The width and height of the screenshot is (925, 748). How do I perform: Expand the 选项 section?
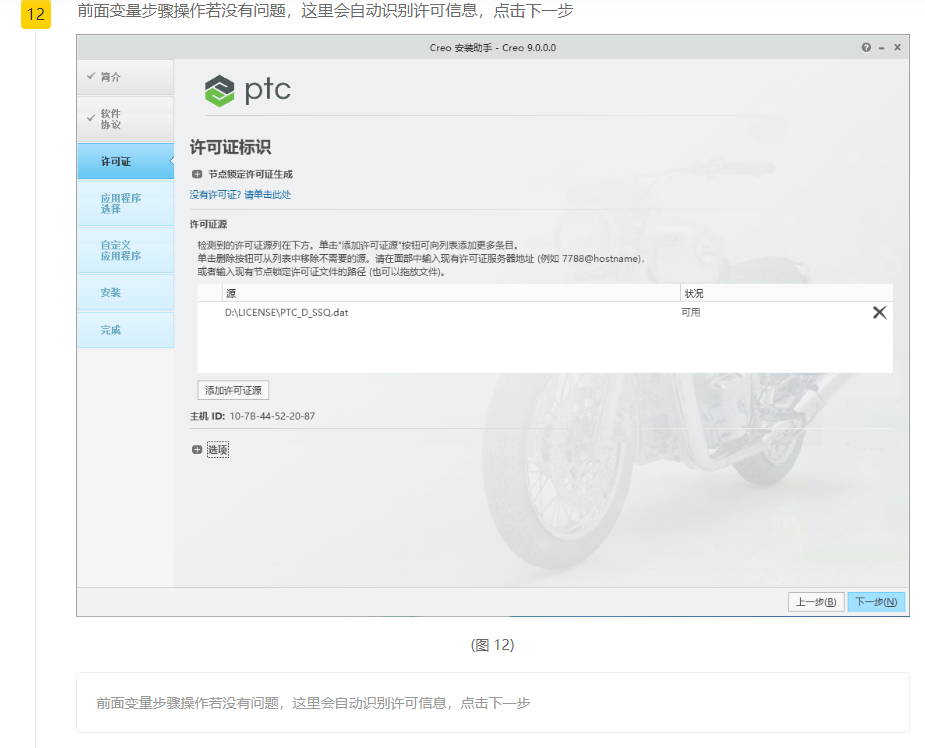click(197, 450)
